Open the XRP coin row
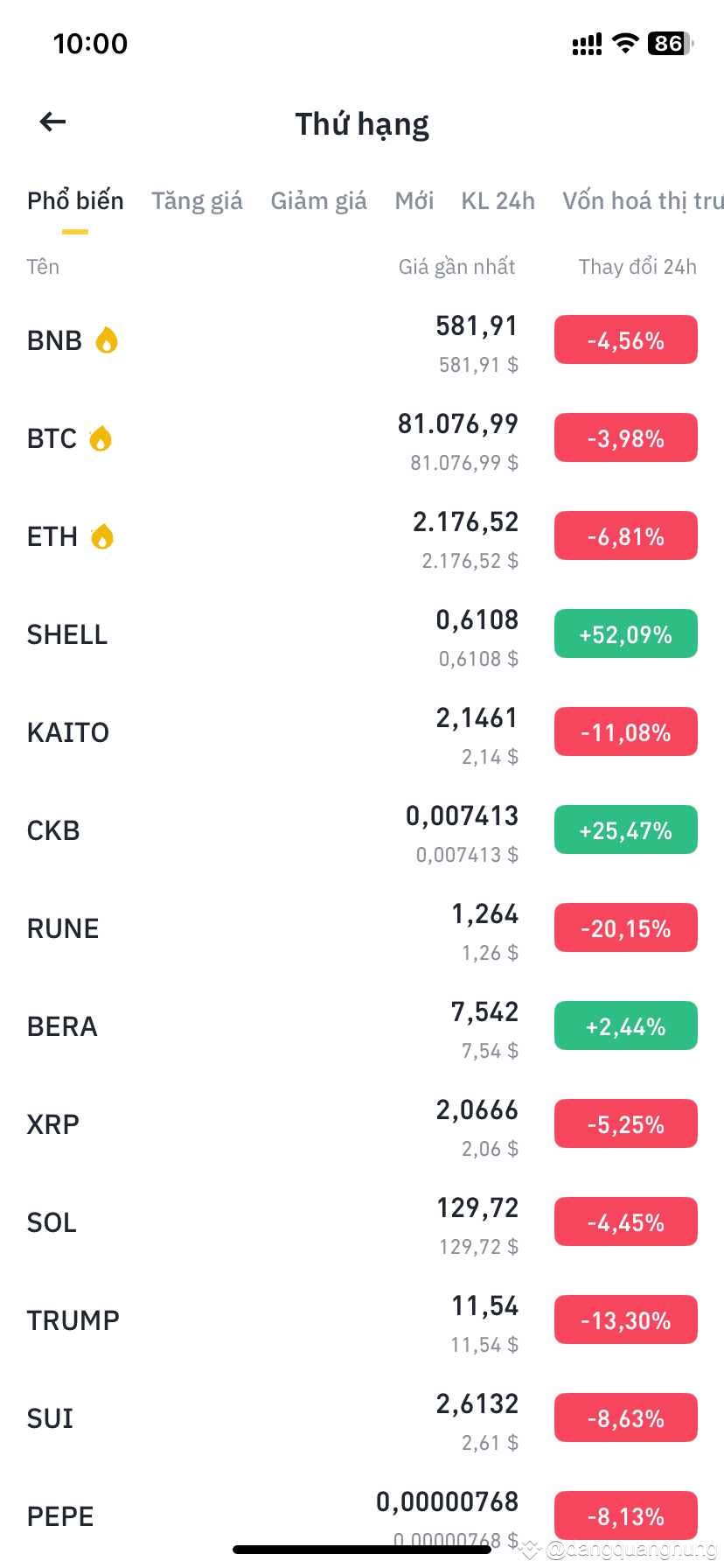Image resolution: width=724 pixels, height=1568 pixels. (362, 1123)
